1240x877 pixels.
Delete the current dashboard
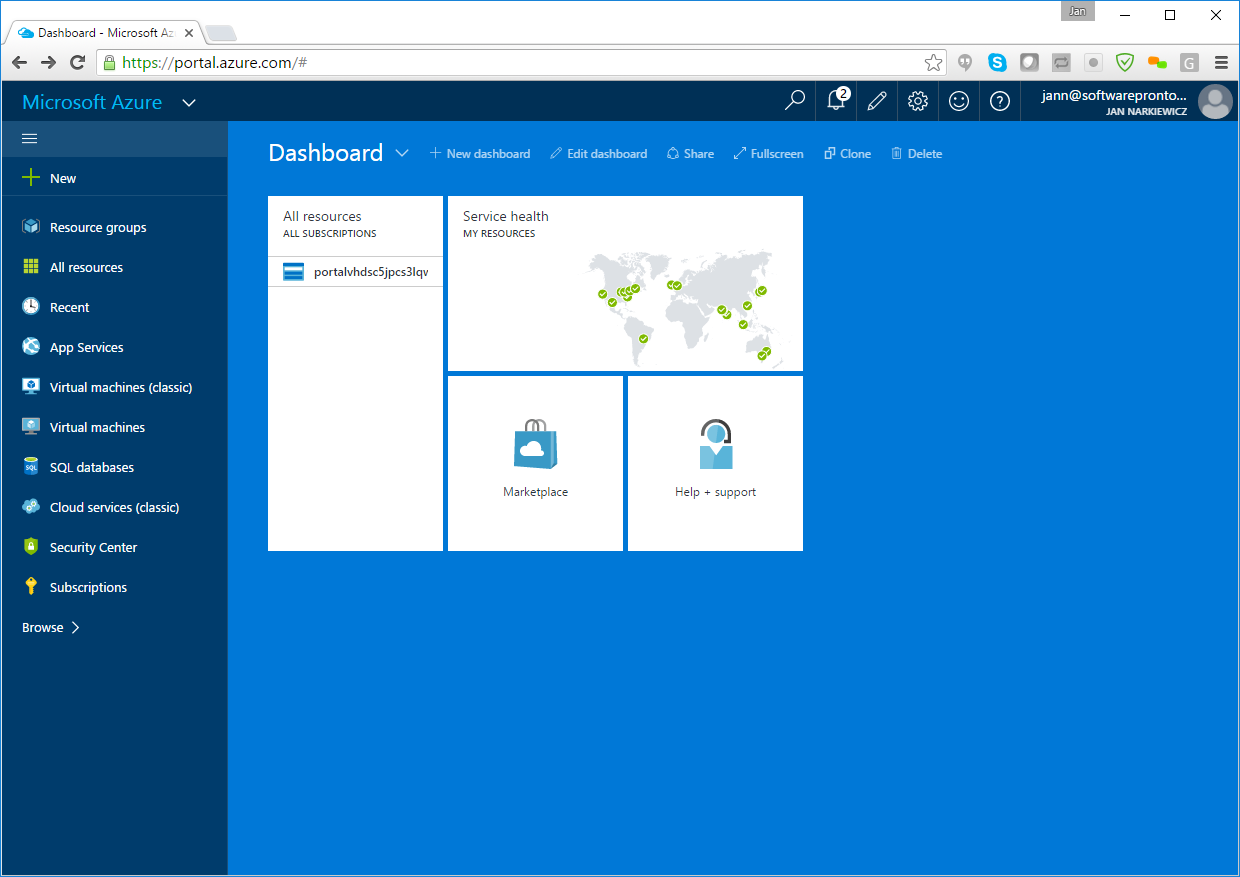coord(916,154)
